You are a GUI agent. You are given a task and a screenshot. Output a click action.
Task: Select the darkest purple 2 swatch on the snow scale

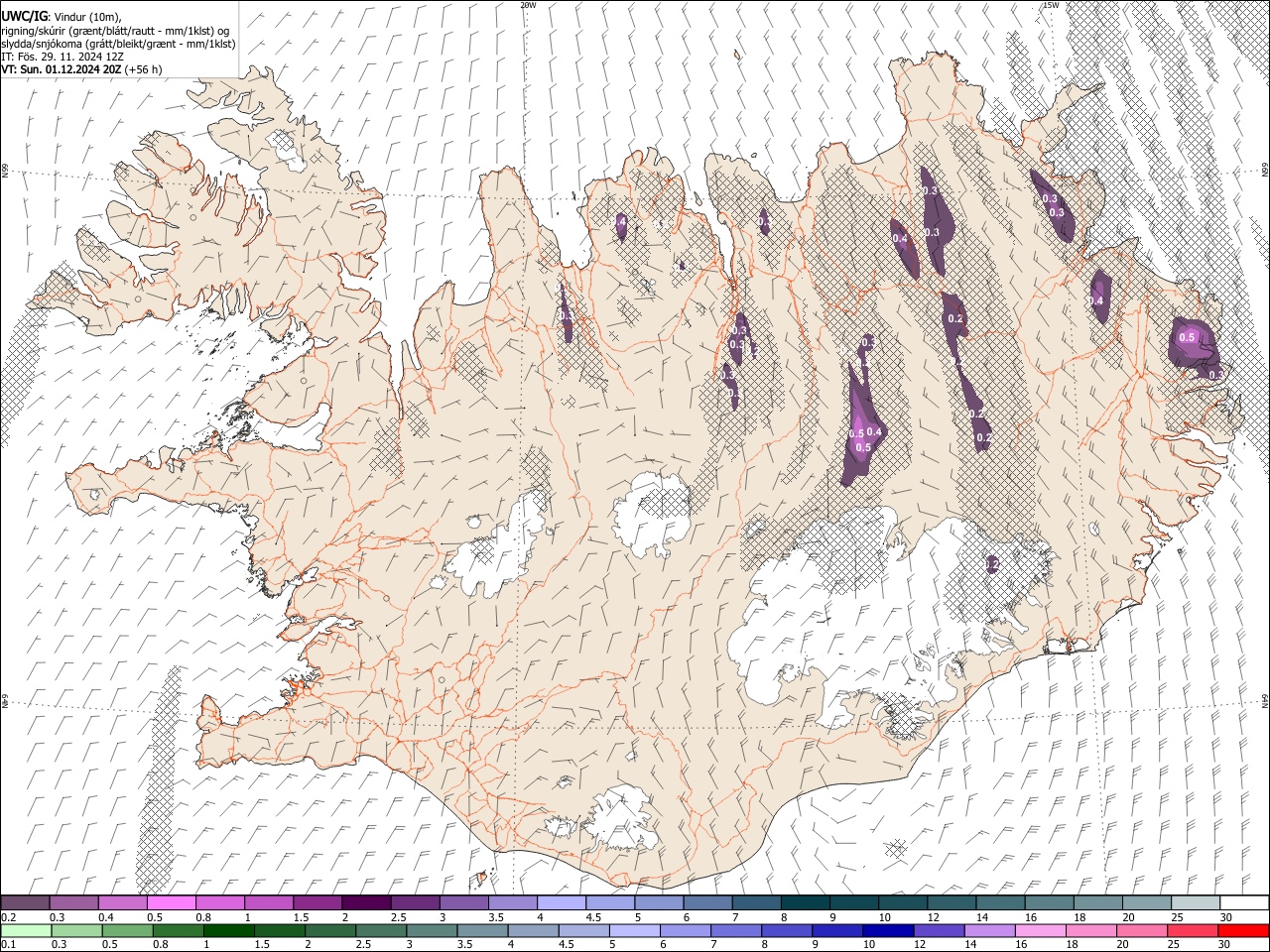365,902
